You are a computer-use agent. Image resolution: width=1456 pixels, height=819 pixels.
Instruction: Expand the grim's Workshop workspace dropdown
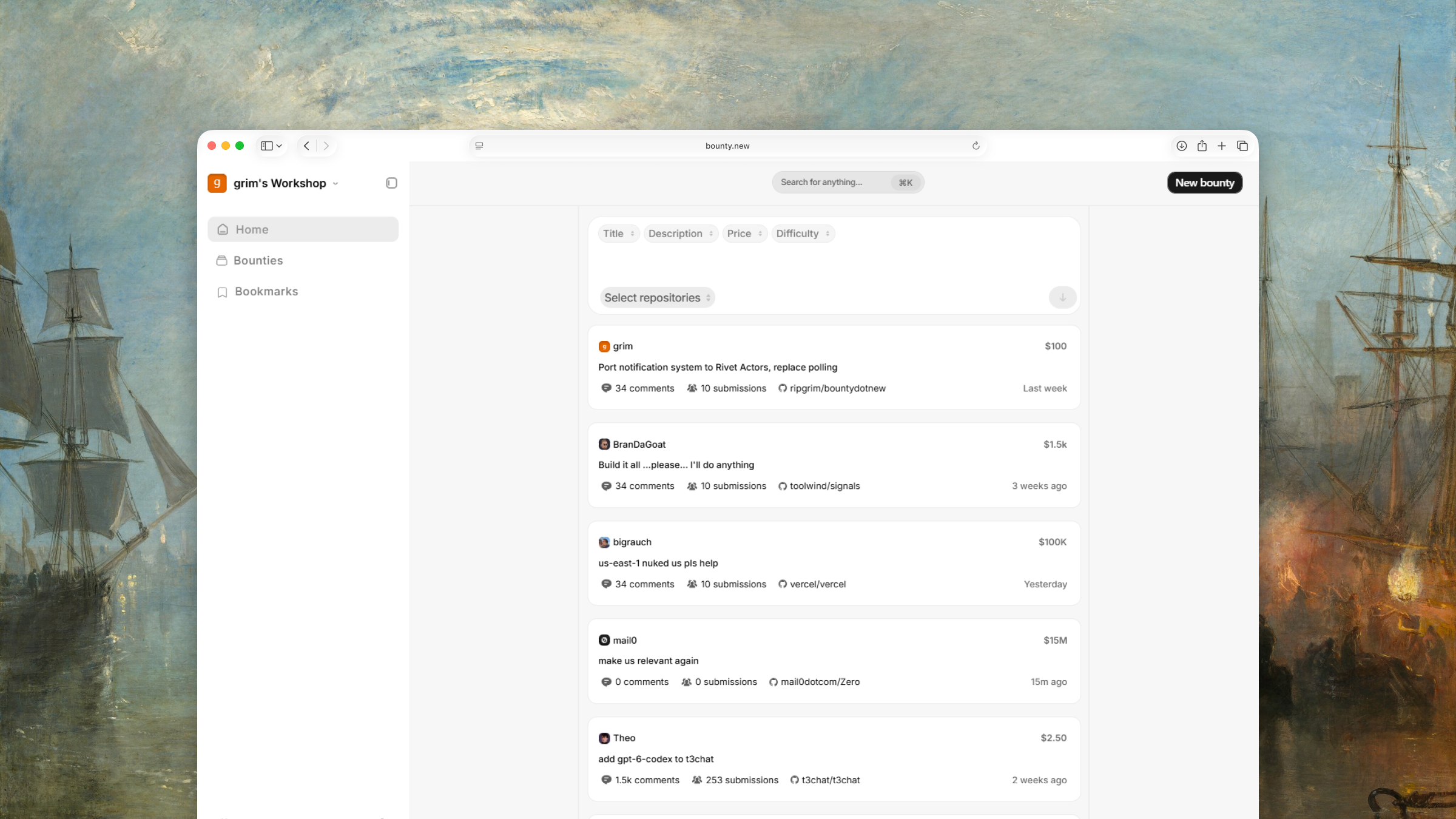coord(335,183)
